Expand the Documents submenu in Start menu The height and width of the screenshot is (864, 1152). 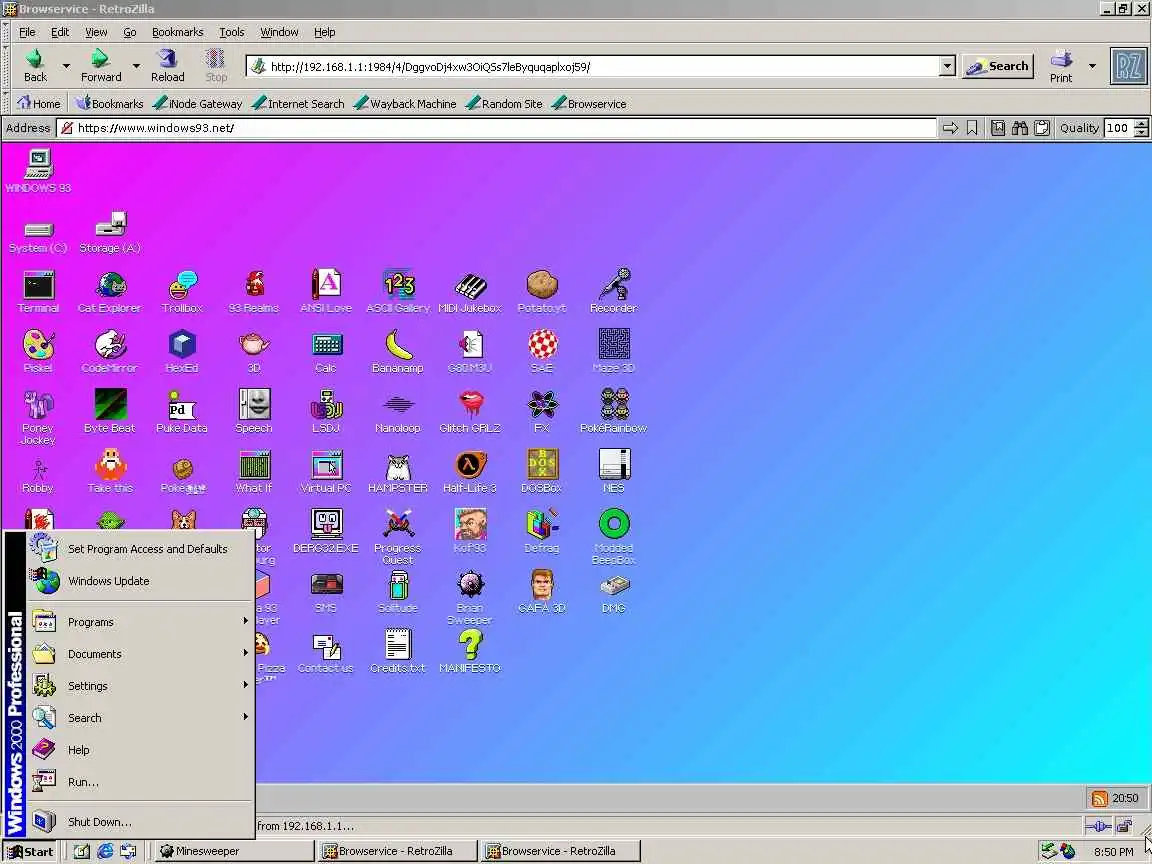[141, 654]
